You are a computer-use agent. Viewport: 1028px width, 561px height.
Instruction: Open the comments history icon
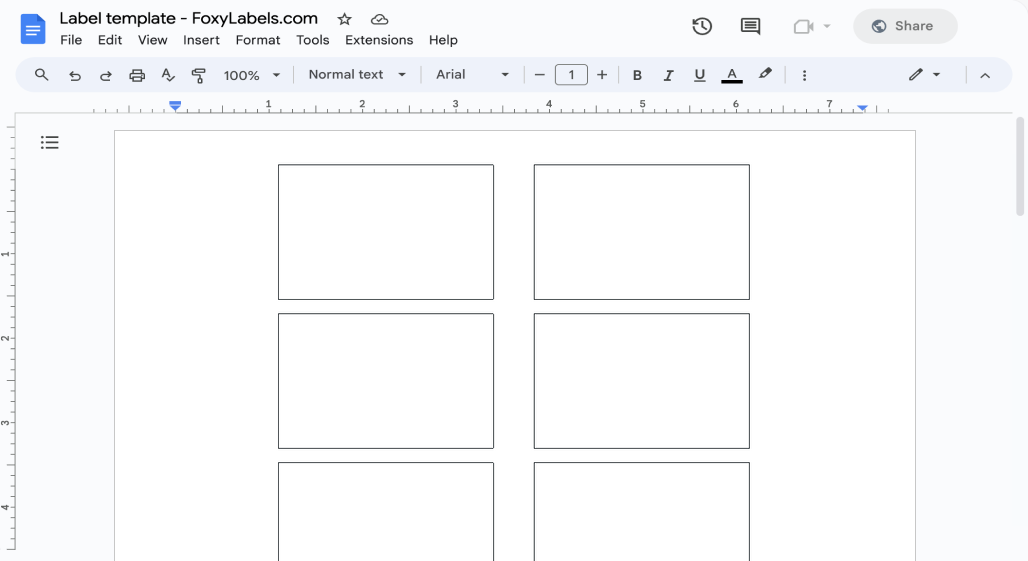(750, 26)
